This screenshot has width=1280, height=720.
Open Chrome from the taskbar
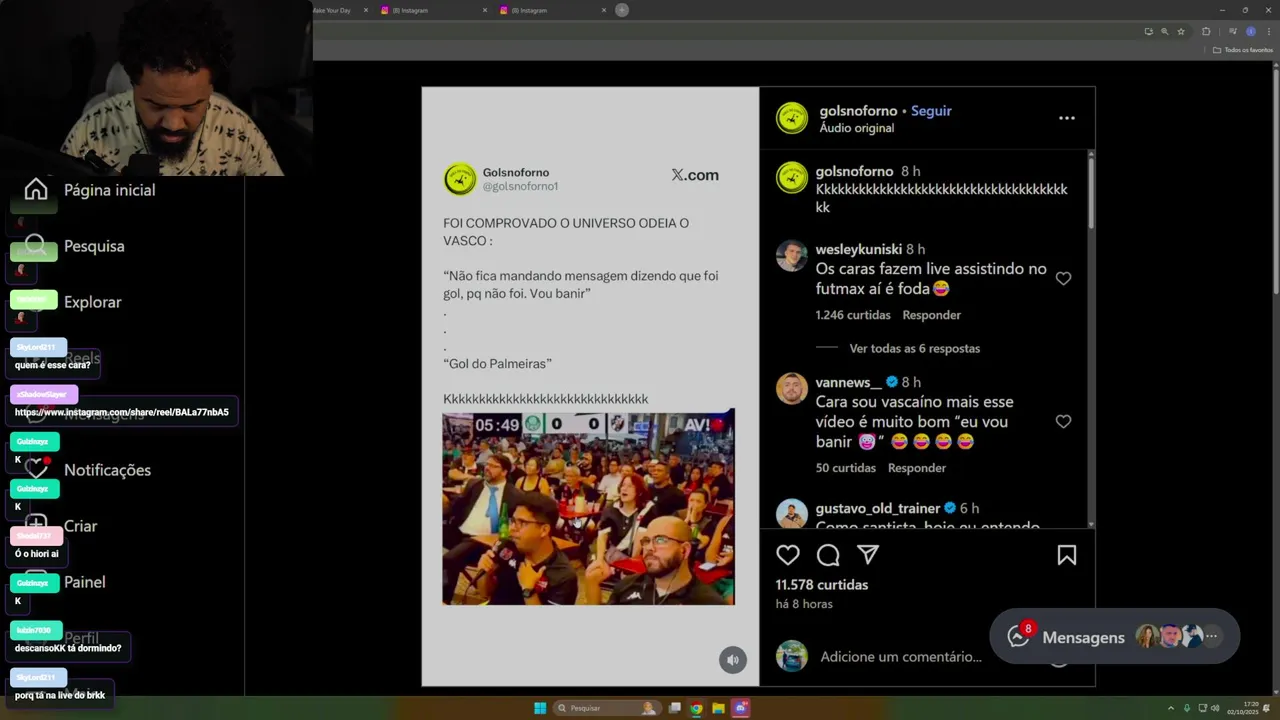pyautogui.click(x=697, y=708)
